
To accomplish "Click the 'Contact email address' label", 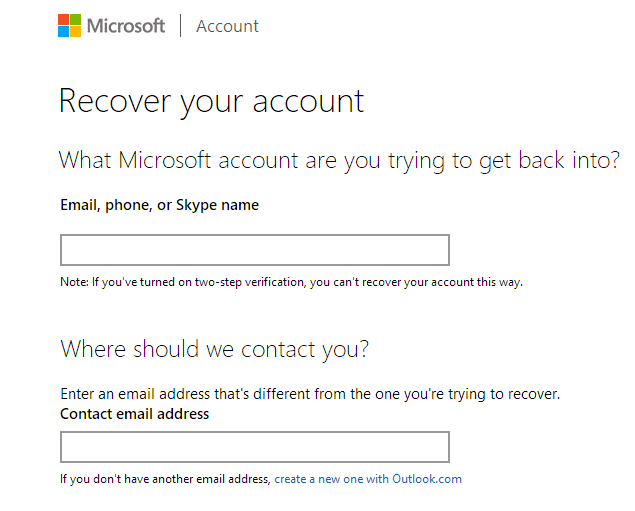I will tap(134, 414).
